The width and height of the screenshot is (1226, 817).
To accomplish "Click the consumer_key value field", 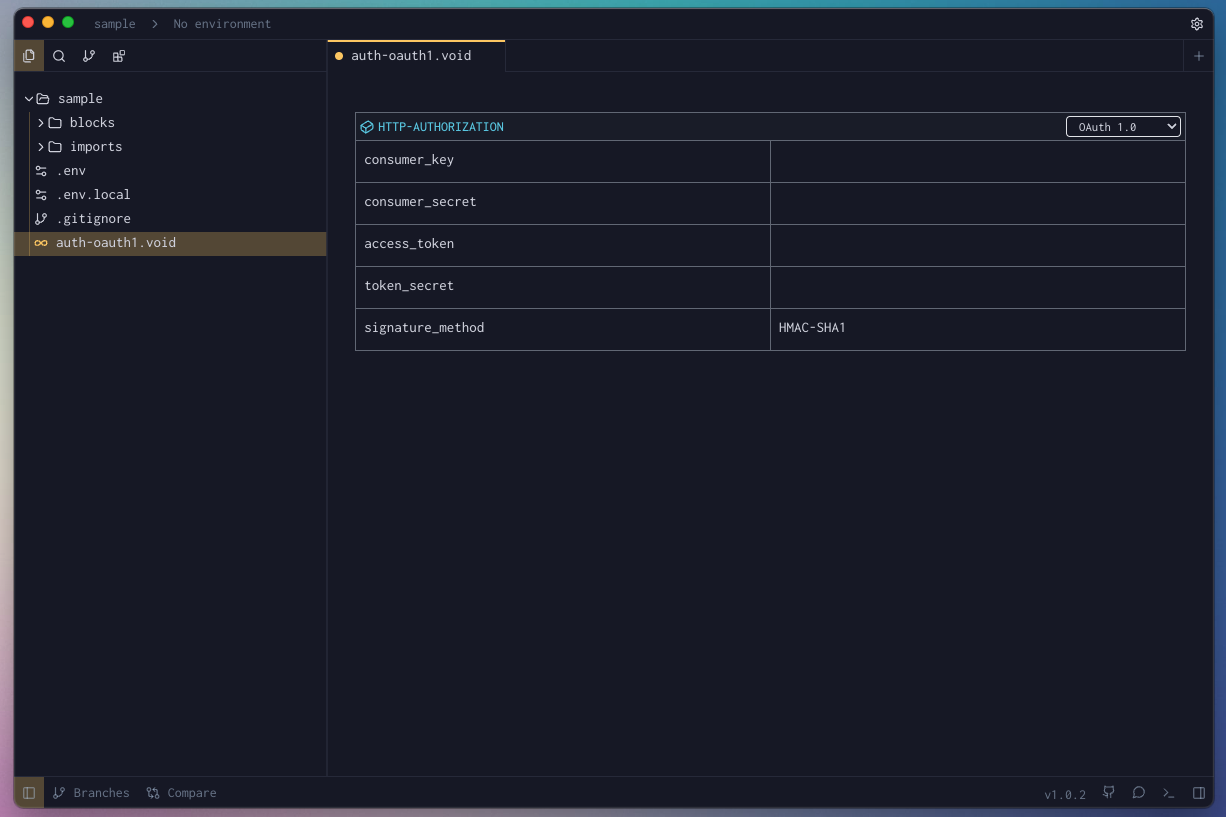I will coord(977,160).
